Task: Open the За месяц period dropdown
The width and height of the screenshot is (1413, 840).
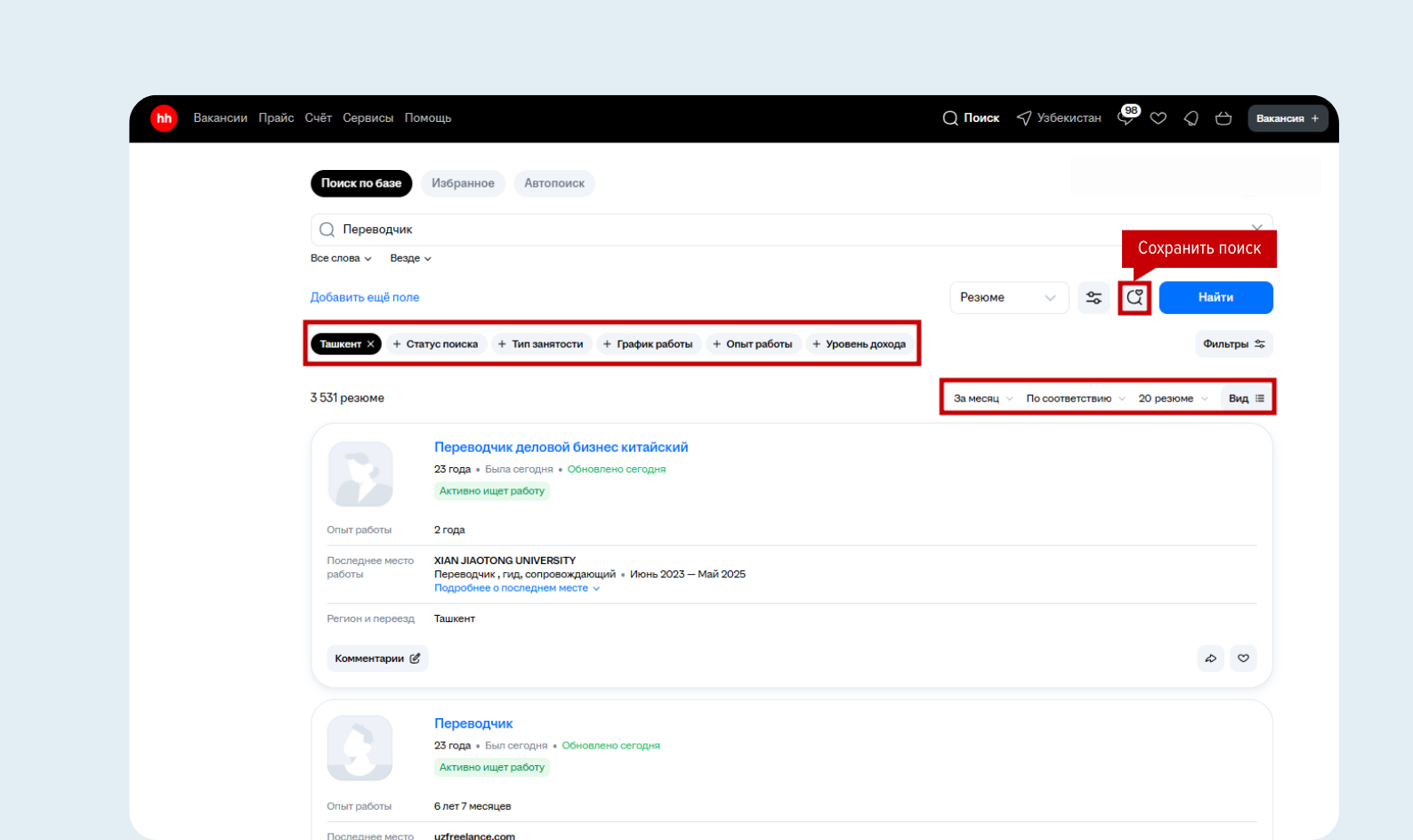Action: [x=982, y=399]
